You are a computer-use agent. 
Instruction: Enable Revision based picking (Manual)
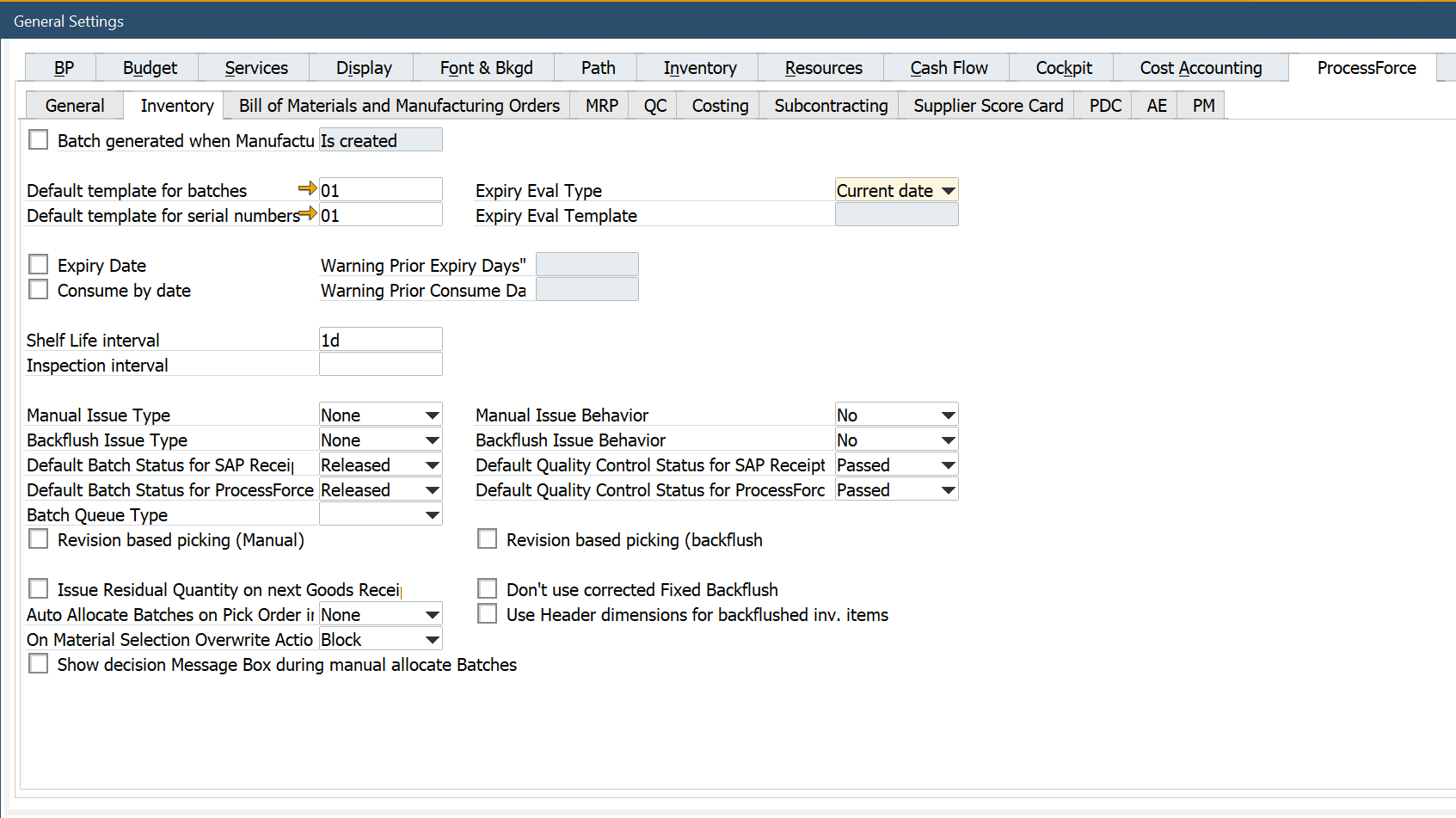(38, 538)
